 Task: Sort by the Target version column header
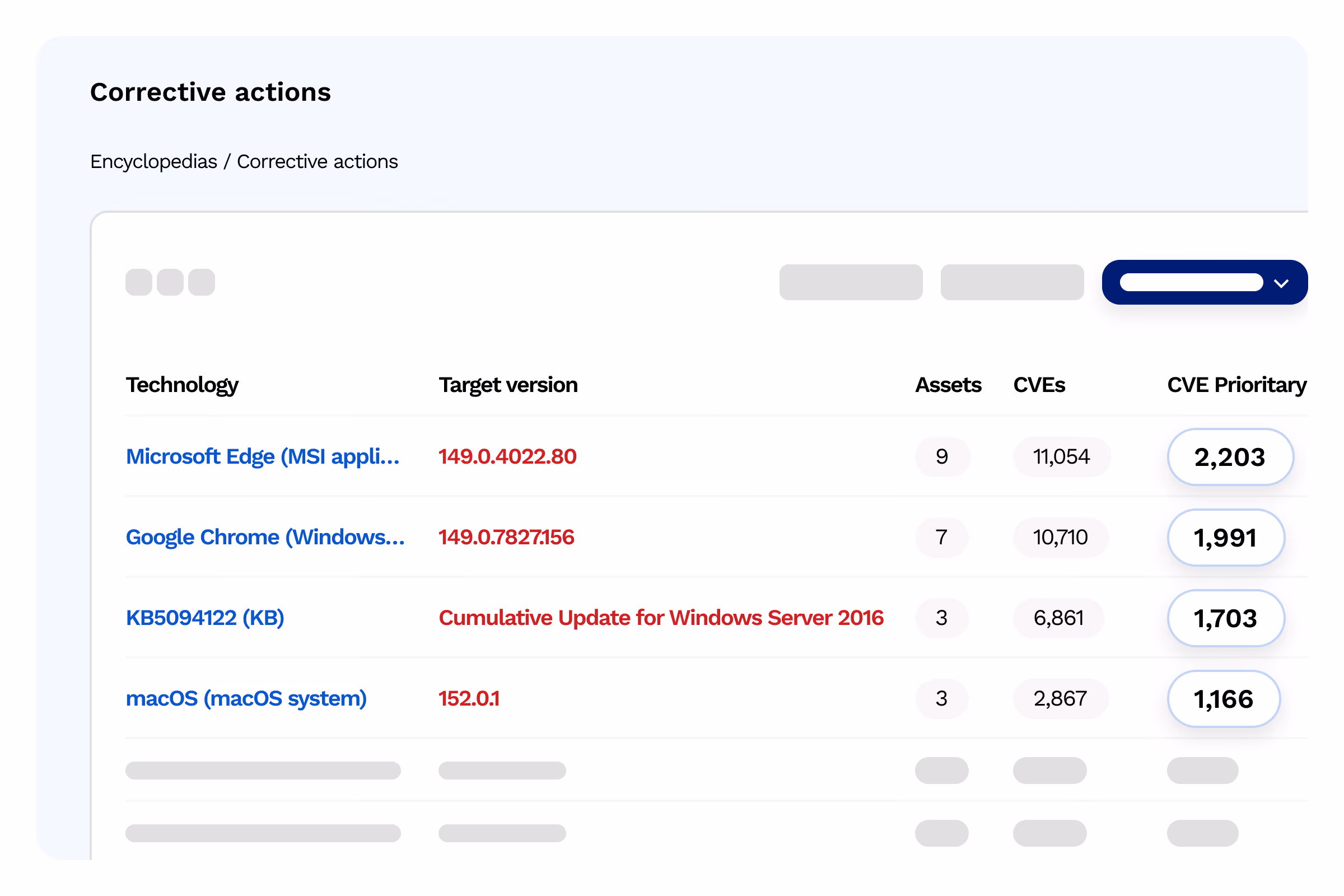[508, 385]
